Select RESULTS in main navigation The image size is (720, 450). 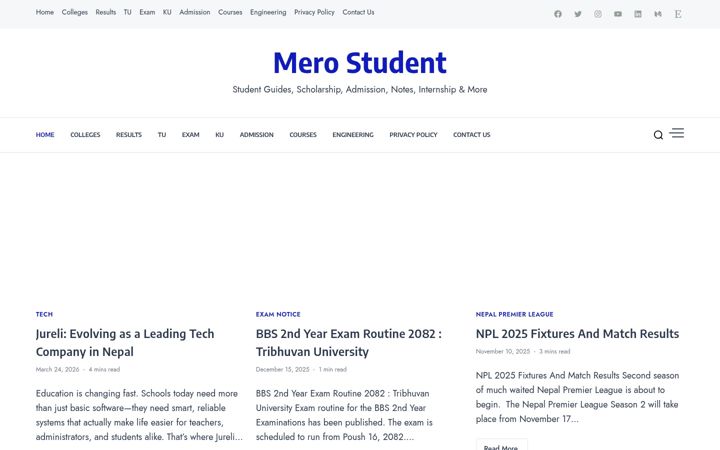(x=129, y=135)
